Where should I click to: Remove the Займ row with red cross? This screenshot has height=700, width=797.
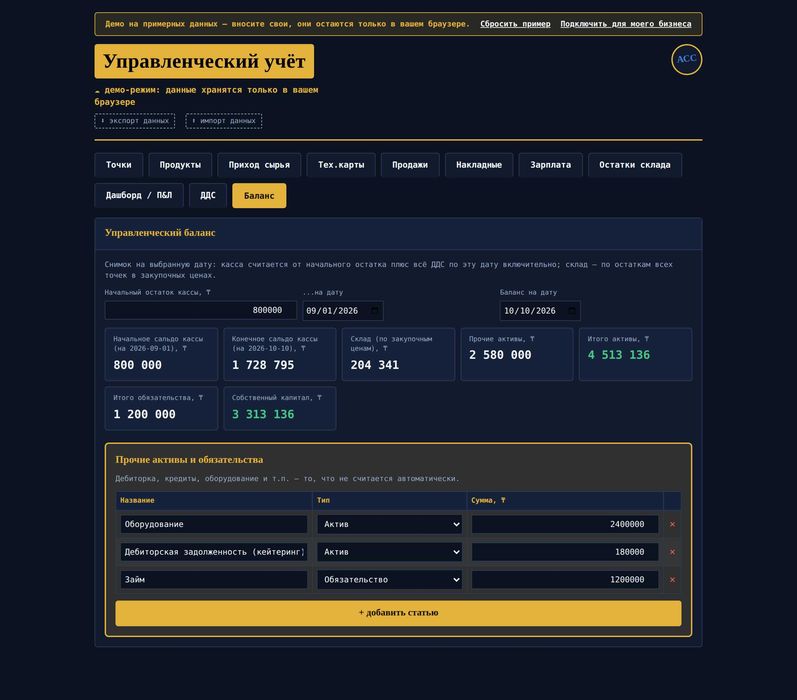point(672,580)
